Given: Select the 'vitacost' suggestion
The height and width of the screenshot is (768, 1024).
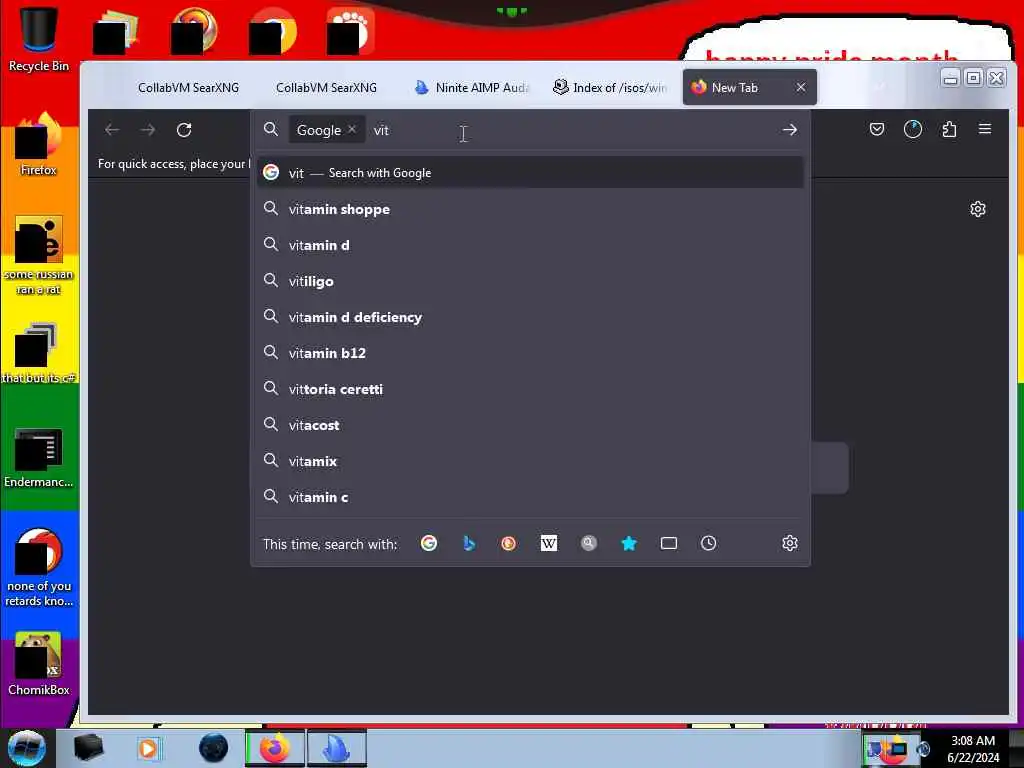Looking at the screenshot, I should 530,424.
